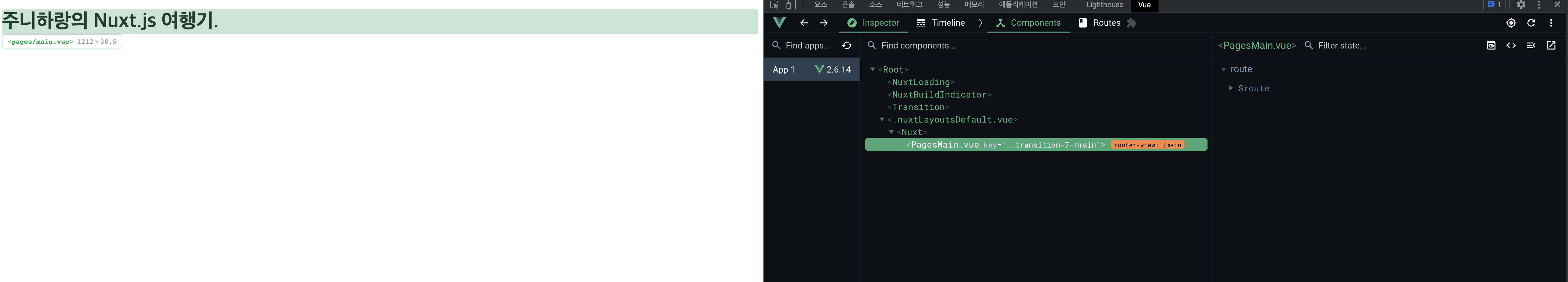Switch to the Lighthouse tab
This screenshot has width=1568, height=282.
pos(1105,5)
